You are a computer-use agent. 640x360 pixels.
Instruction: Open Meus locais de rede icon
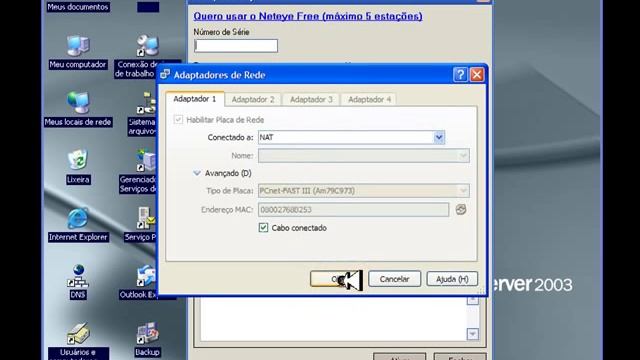coord(78,103)
